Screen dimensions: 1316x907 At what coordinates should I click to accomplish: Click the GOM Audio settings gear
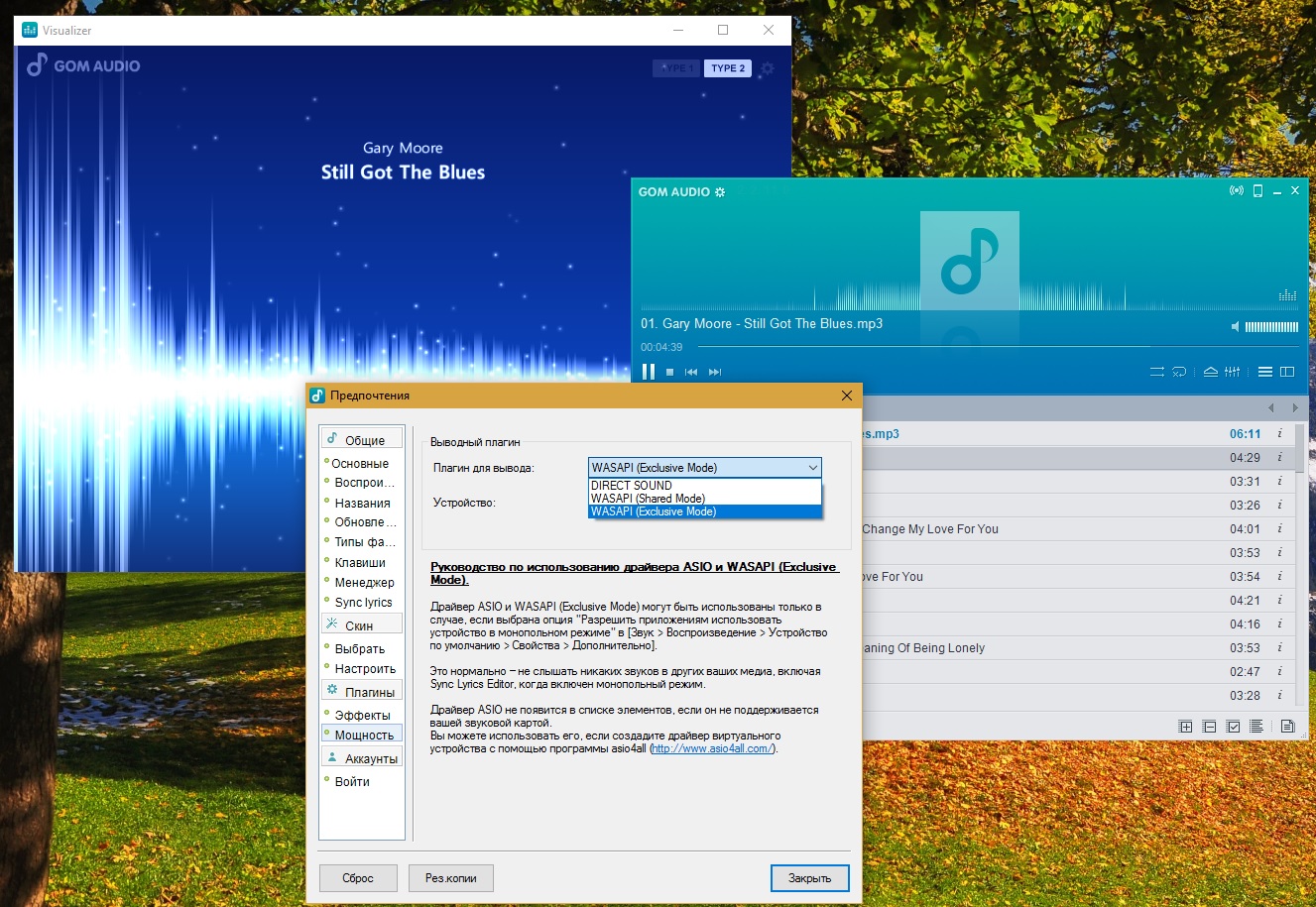720,192
